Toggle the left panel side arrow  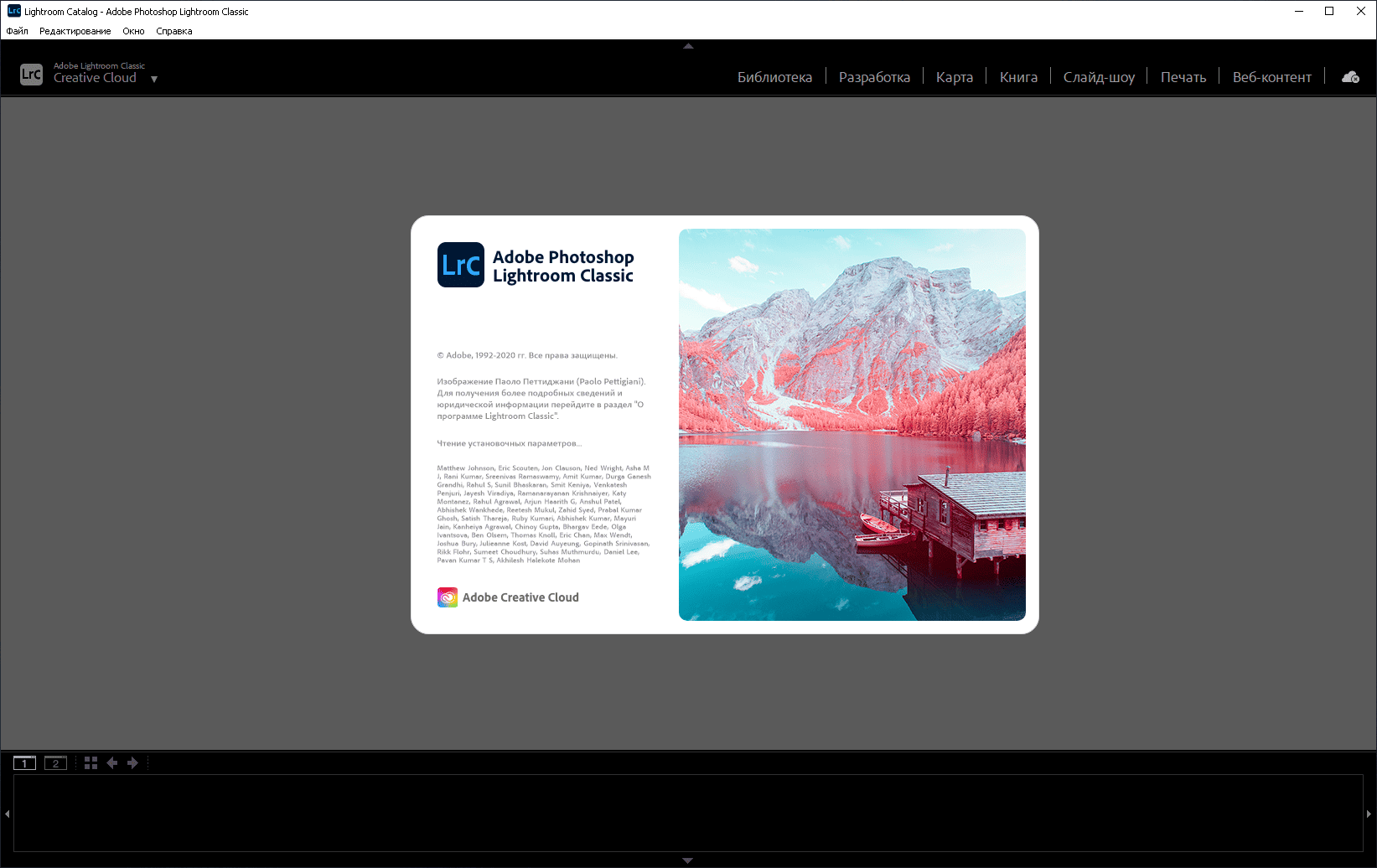pyautogui.click(x=8, y=814)
